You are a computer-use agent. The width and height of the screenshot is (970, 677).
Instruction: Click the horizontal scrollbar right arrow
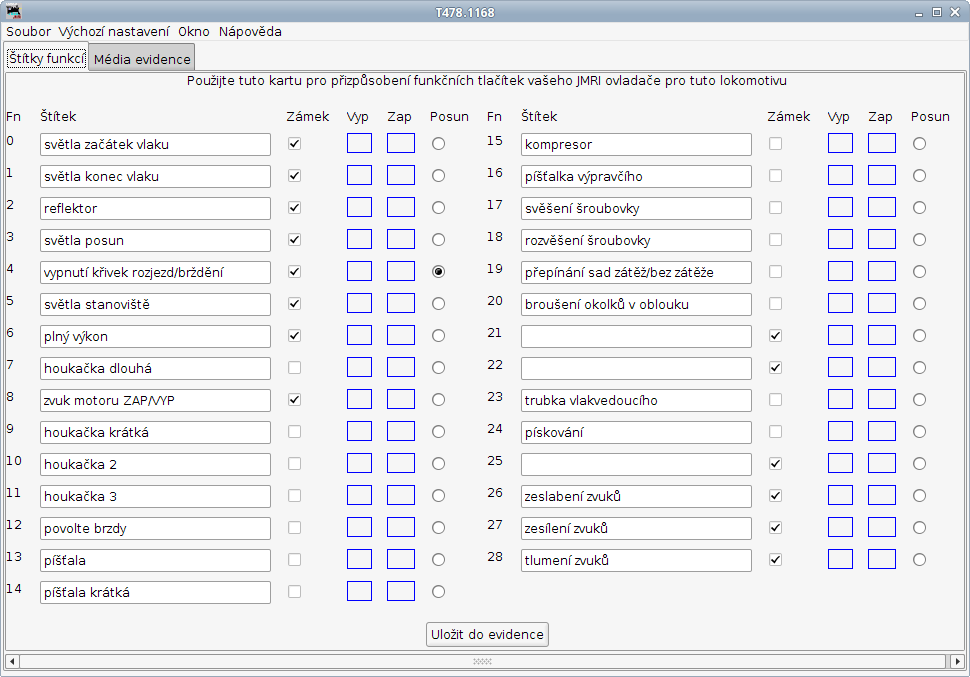[x=957, y=661]
